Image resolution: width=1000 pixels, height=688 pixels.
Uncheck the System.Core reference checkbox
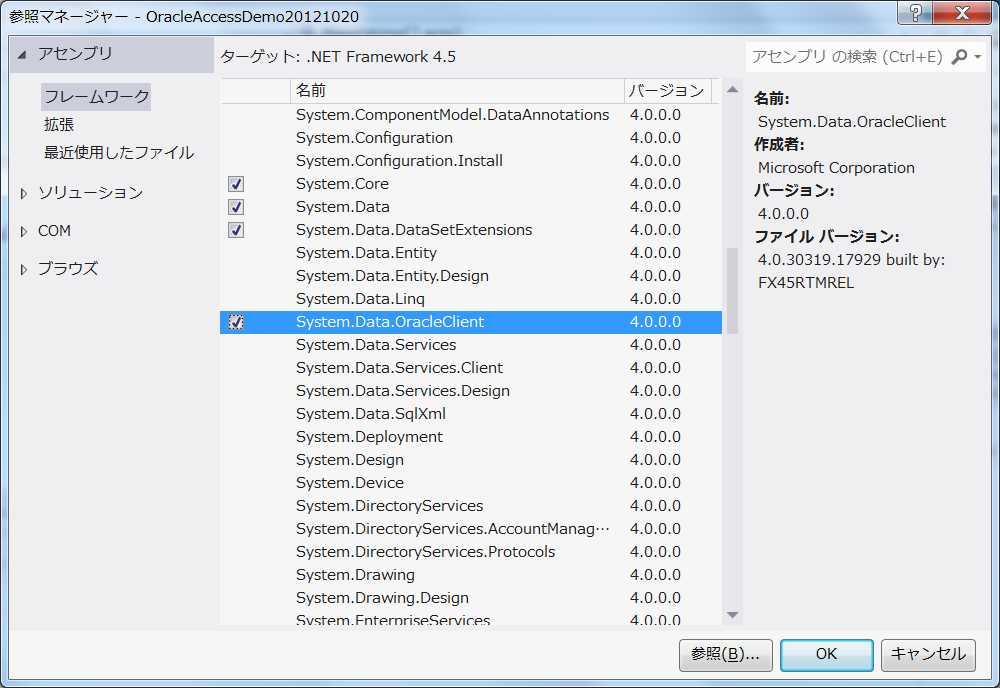pos(236,184)
